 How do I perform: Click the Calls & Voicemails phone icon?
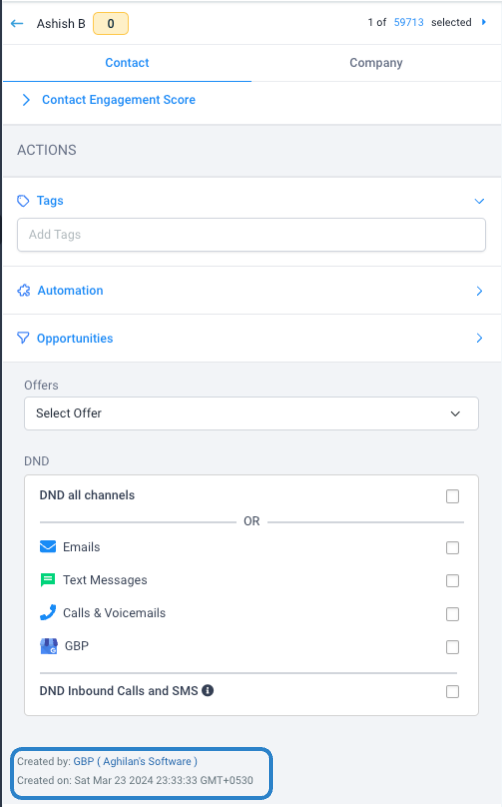coord(48,612)
